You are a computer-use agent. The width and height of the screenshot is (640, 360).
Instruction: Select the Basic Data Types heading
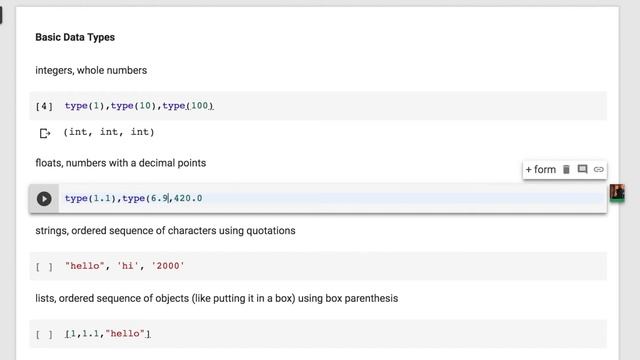[x=75, y=37]
